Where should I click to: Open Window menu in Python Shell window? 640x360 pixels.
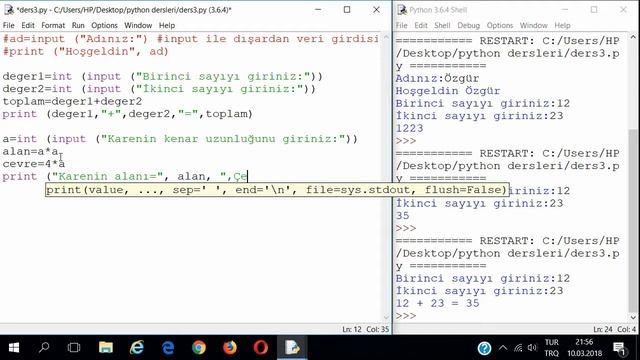533,25
